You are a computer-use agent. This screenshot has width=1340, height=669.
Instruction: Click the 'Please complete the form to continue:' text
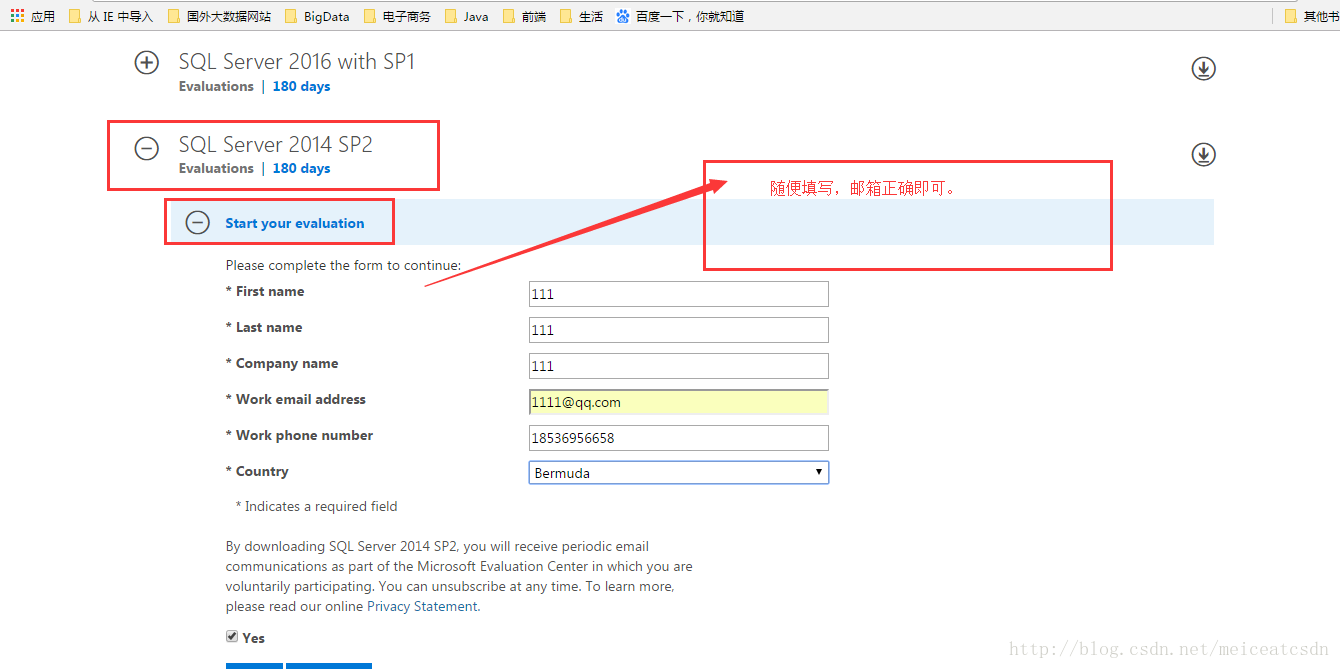click(x=343, y=265)
